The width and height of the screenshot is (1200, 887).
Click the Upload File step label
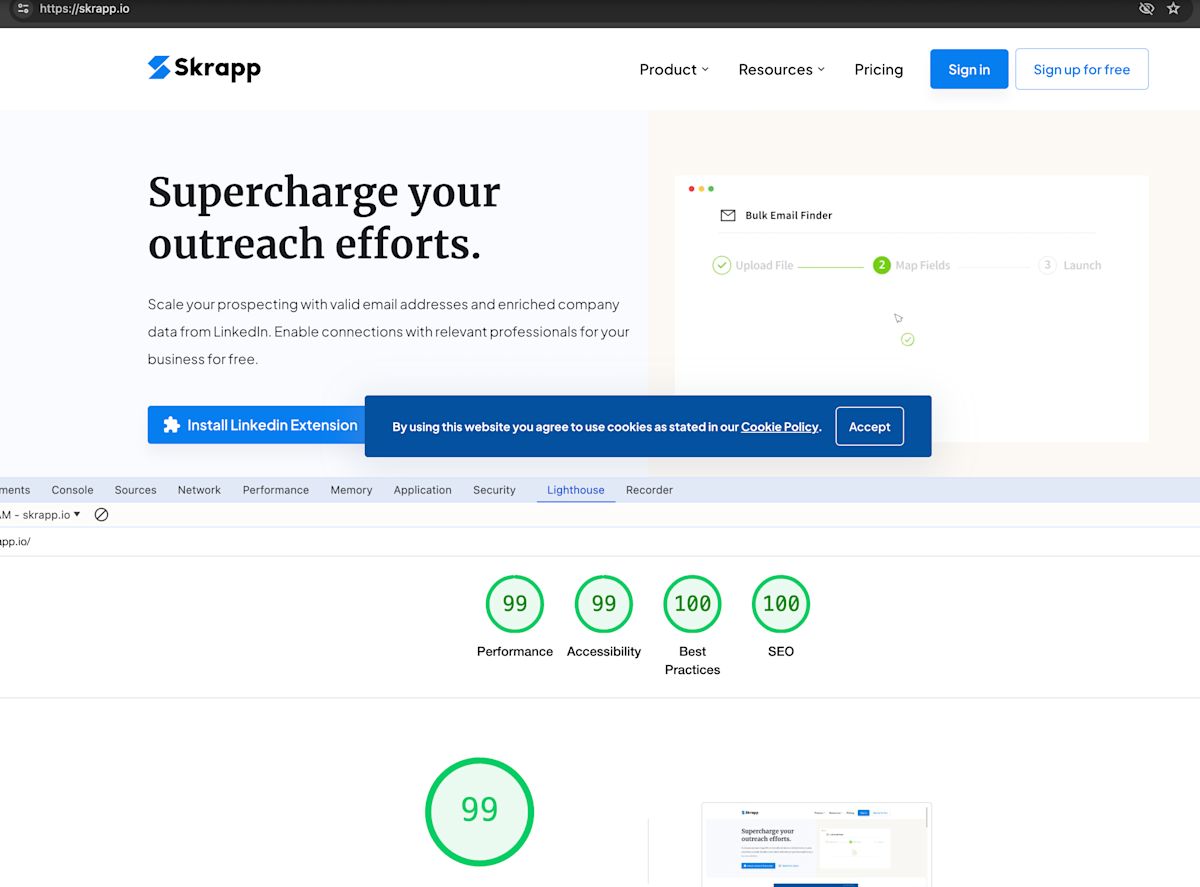click(x=765, y=265)
